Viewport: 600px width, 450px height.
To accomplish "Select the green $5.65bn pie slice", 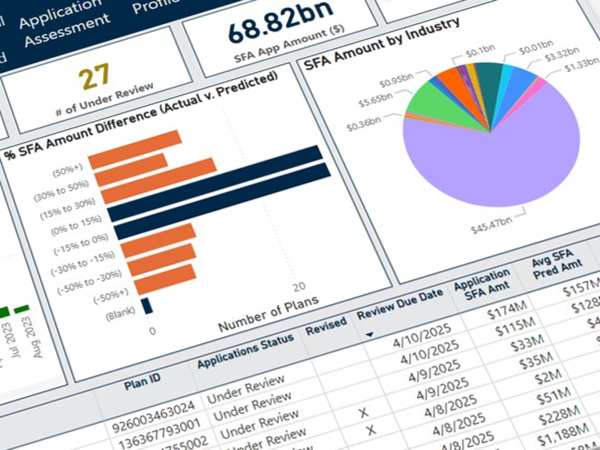I will 440,105.
